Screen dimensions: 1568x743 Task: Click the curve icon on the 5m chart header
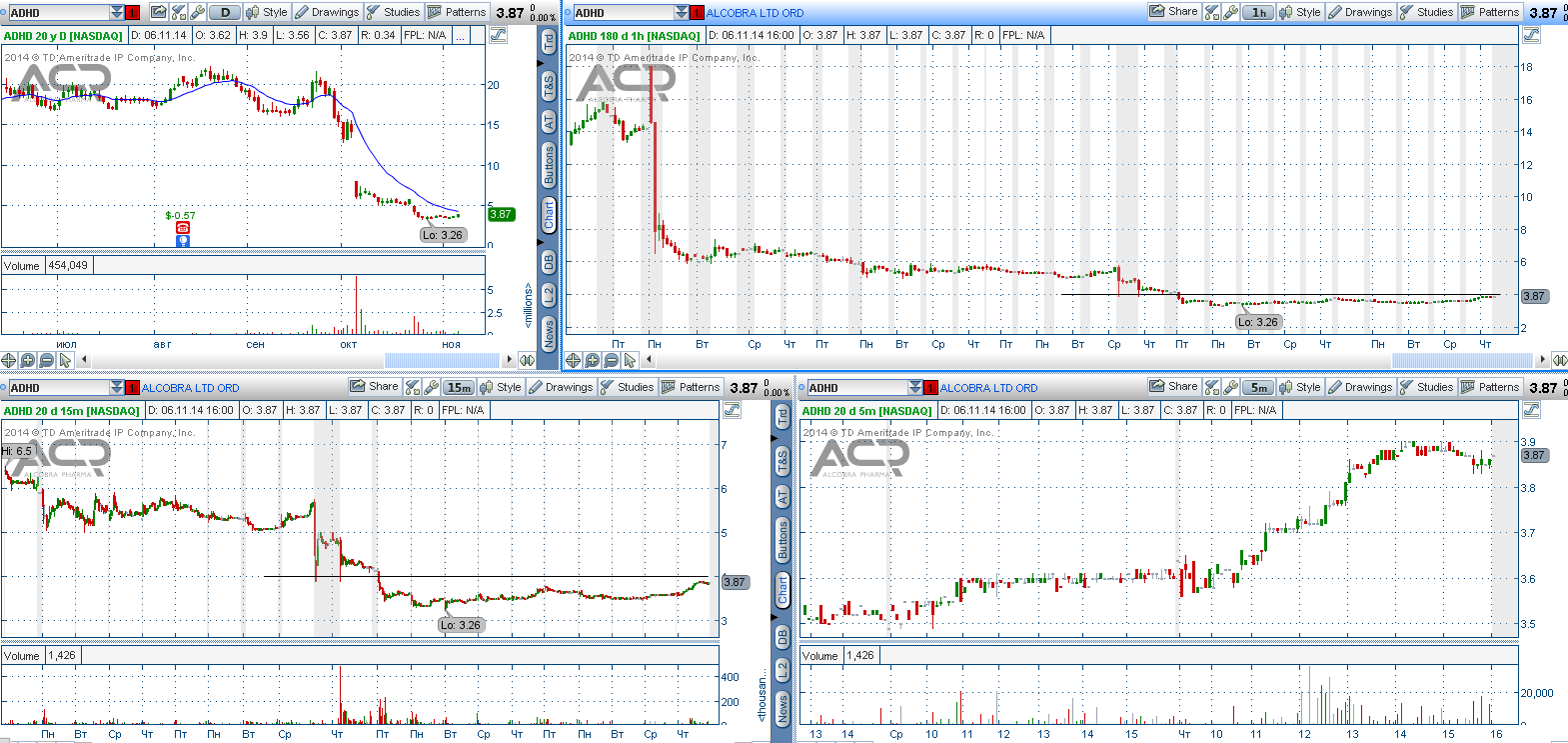pyautogui.click(x=1531, y=410)
